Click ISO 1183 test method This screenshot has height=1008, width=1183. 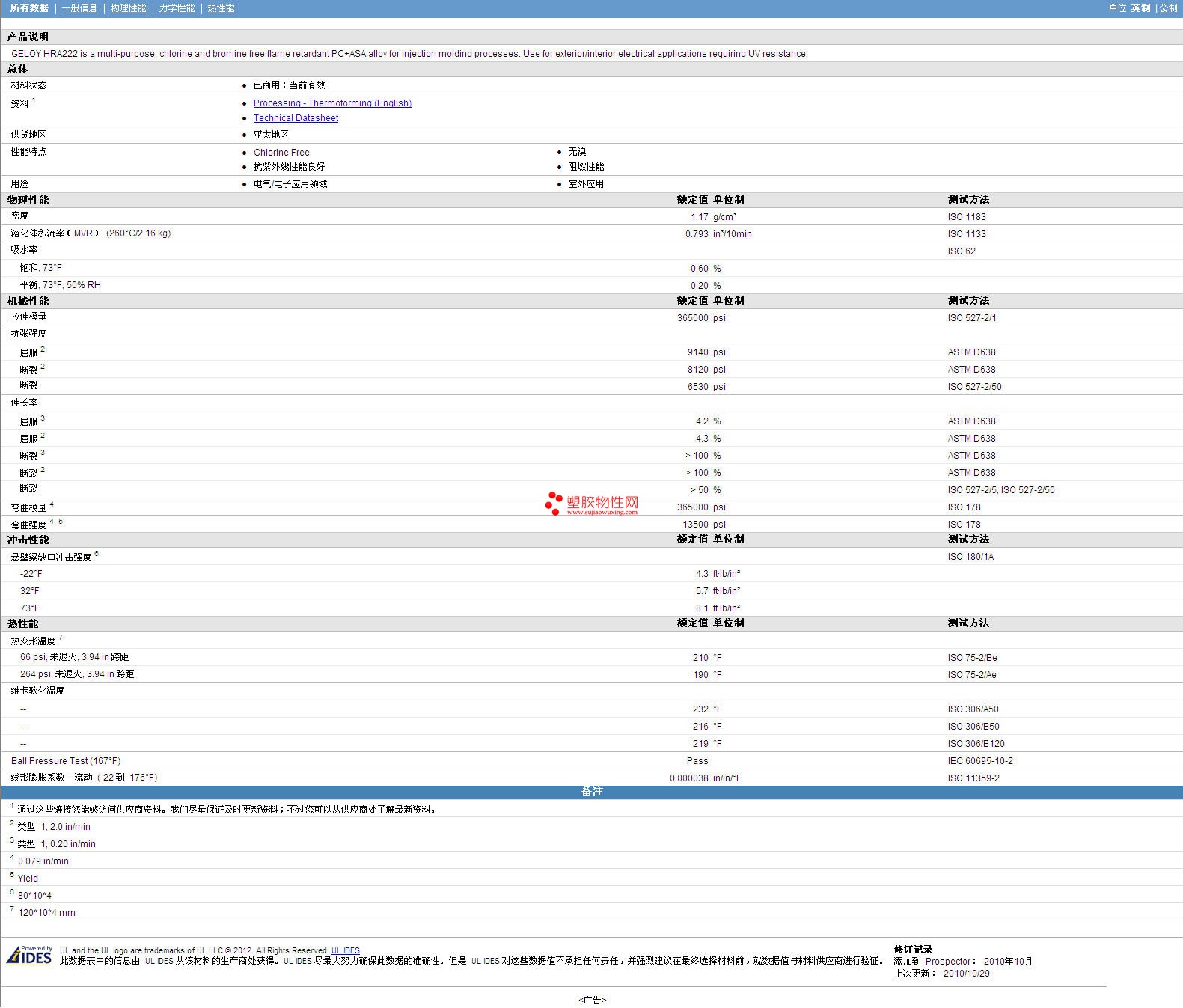pyautogui.click(x=967, y=217)
